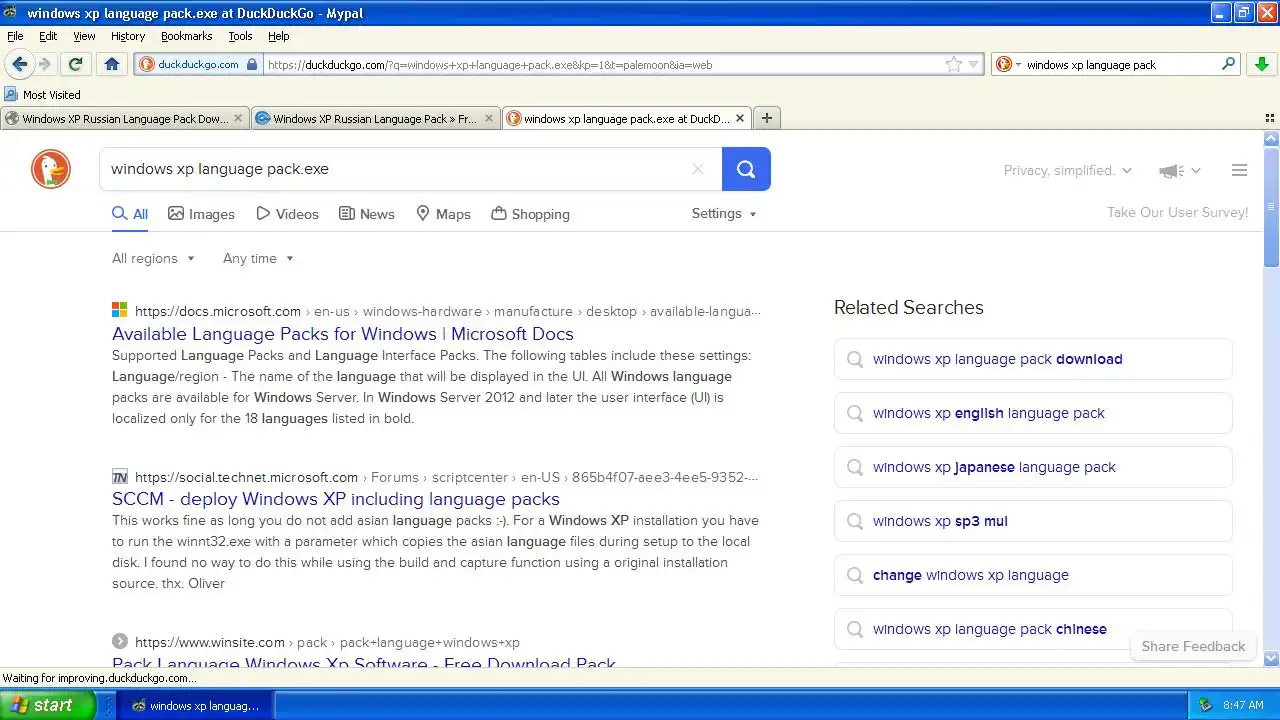Click the Mypal taskbar window button
Screen dimensions: 1280x720
click(x=196, y=705)
